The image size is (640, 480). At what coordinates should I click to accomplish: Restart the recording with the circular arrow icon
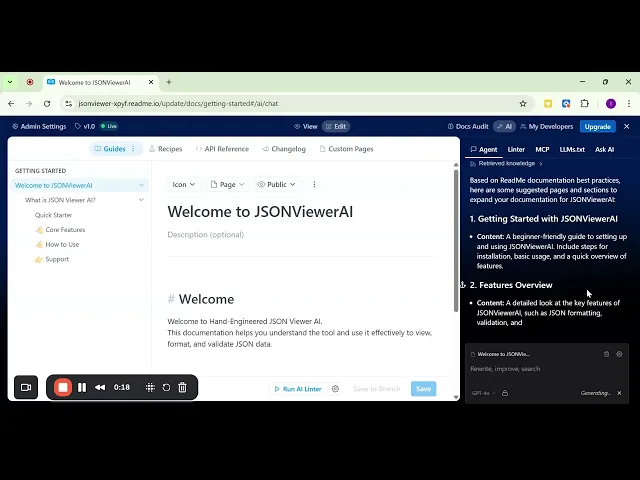166,387
